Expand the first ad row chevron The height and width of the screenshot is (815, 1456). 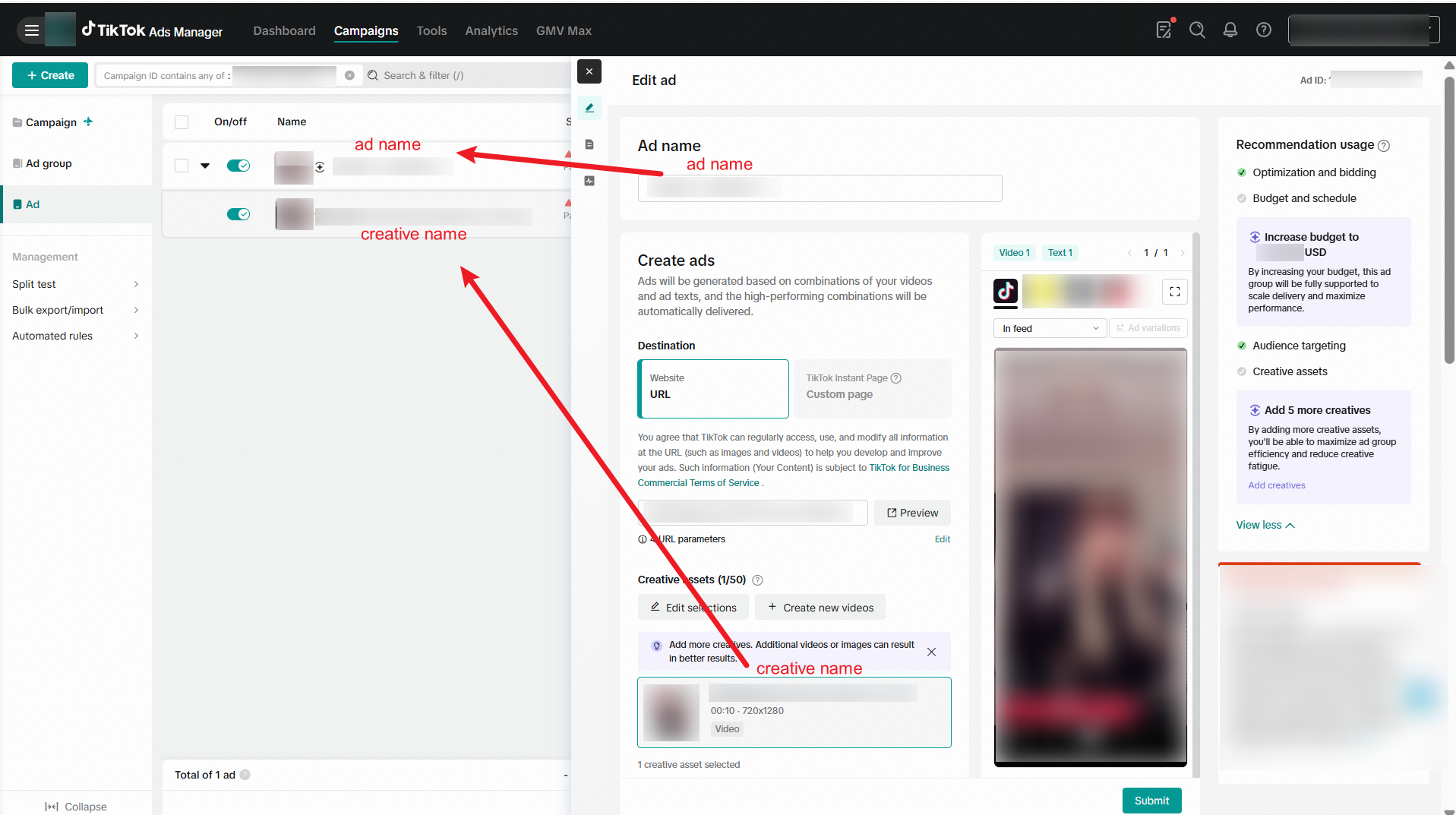click(x=204, y=165)
